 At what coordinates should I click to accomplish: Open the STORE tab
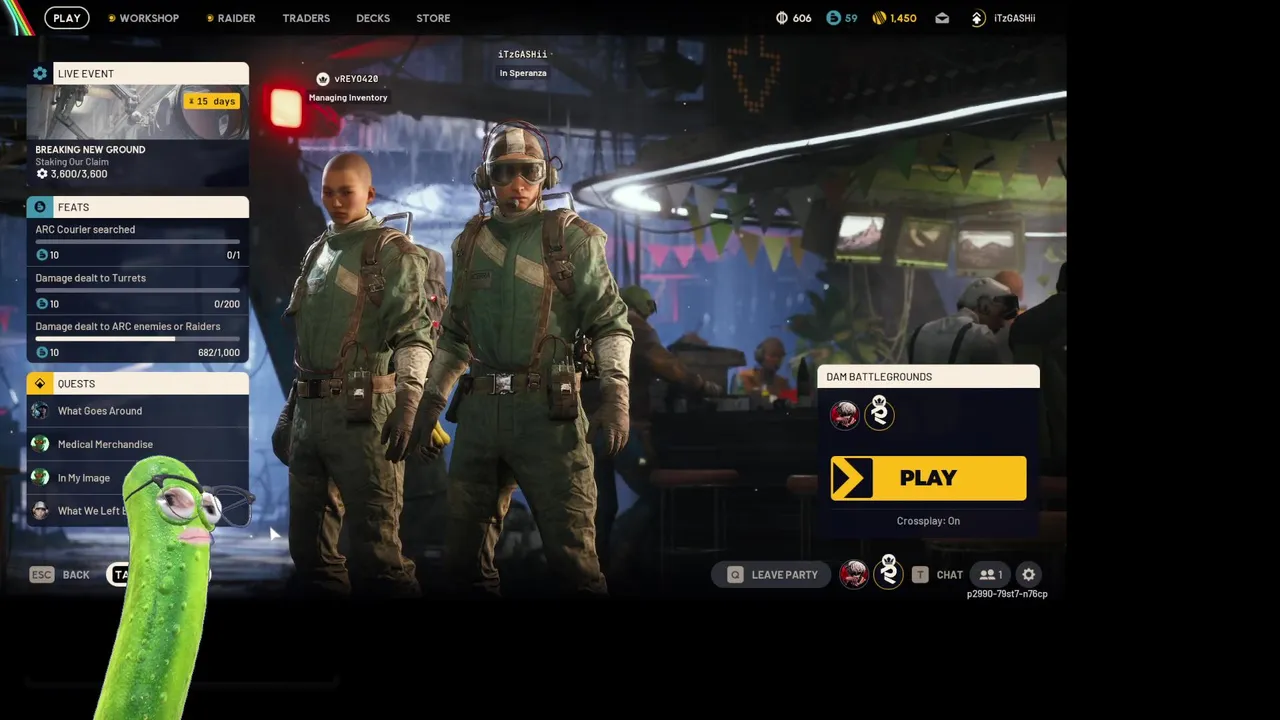click(x=433, y=18)
